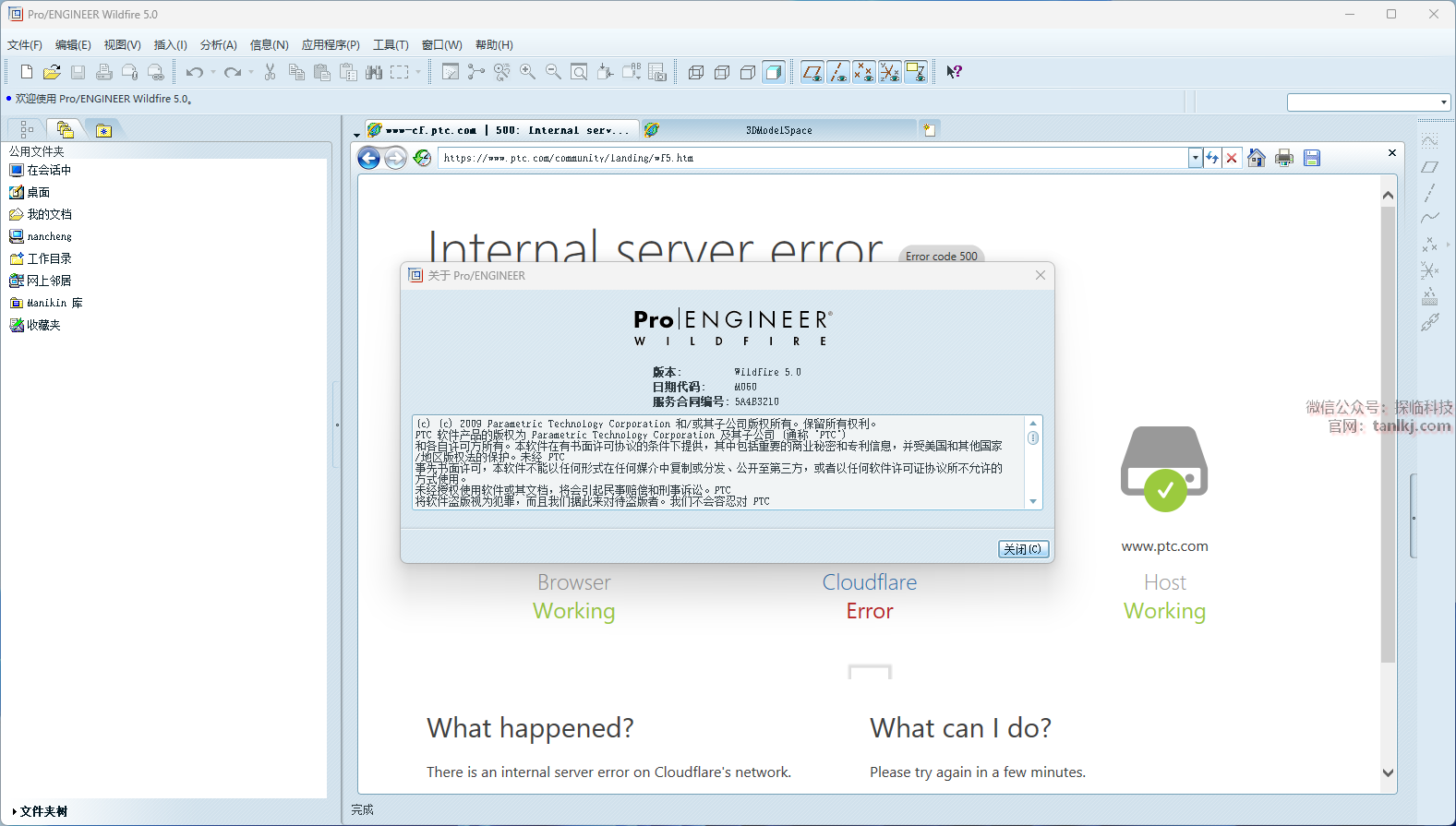Click the URL address field
Image resolution: width=1456 pixels, height=826 pixels.
812,158
